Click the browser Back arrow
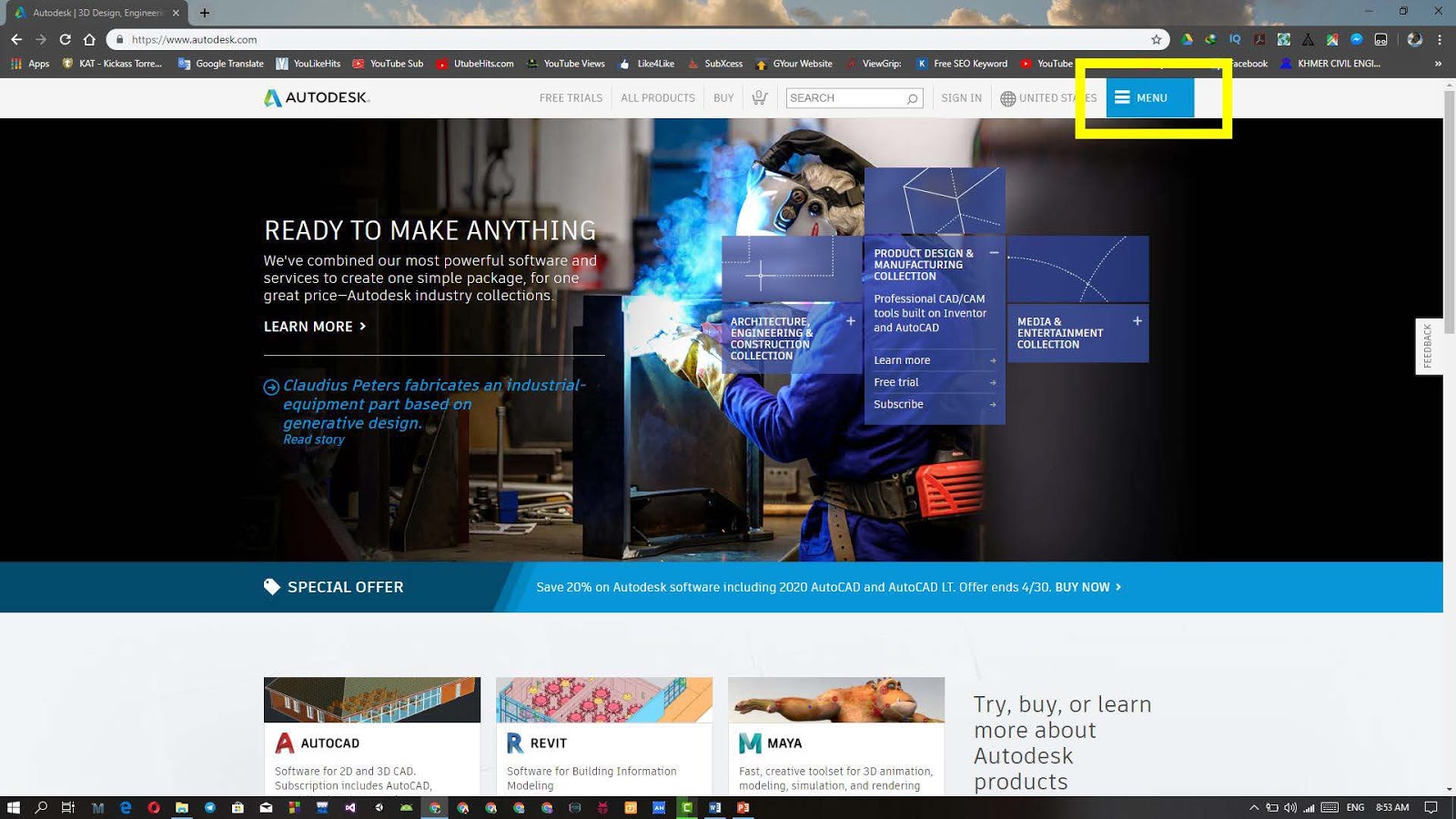Viewport: 1456px width, 819px height. (x=16, y=39)
